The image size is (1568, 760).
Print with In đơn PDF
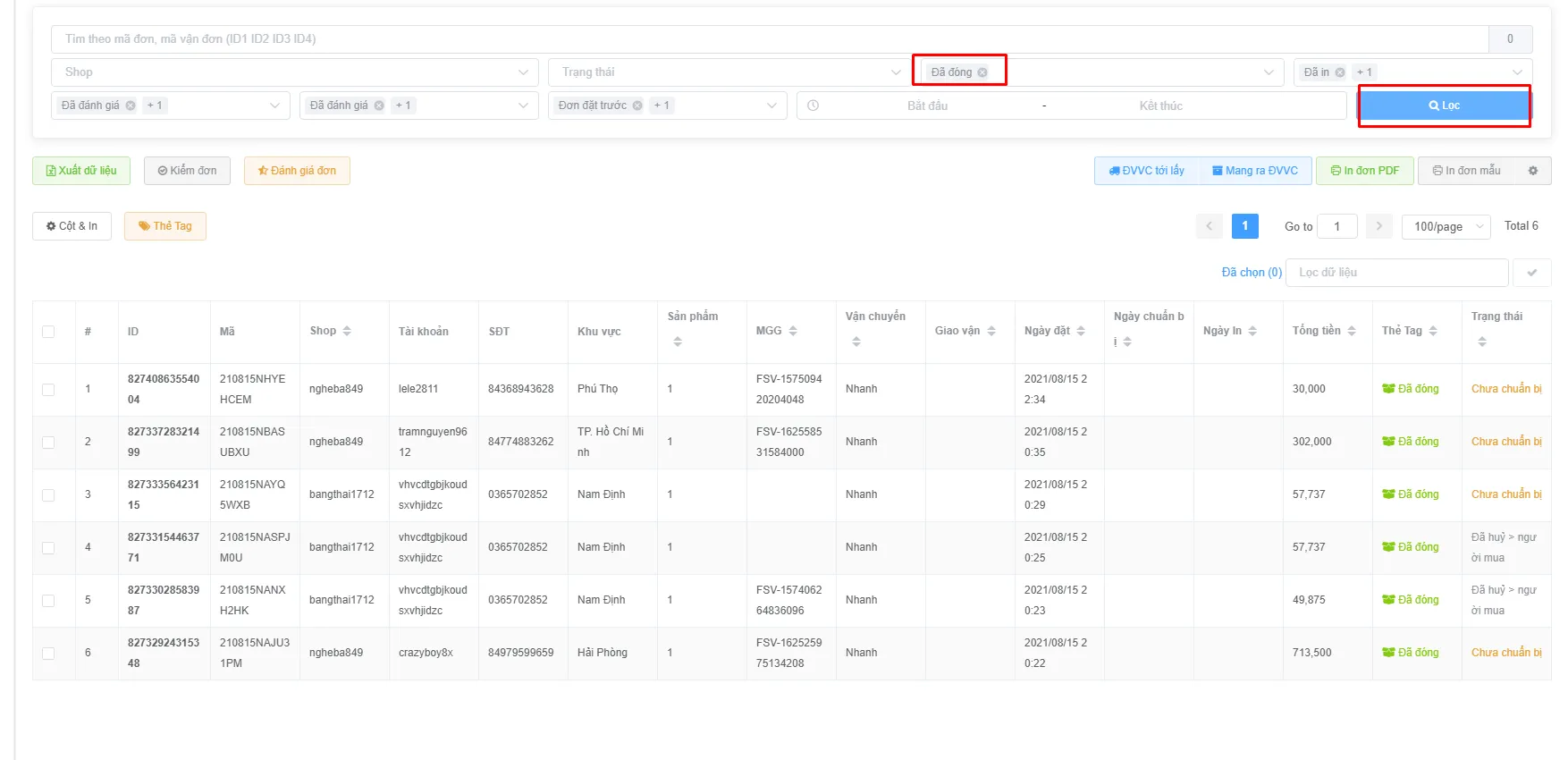click(1364, 171)
